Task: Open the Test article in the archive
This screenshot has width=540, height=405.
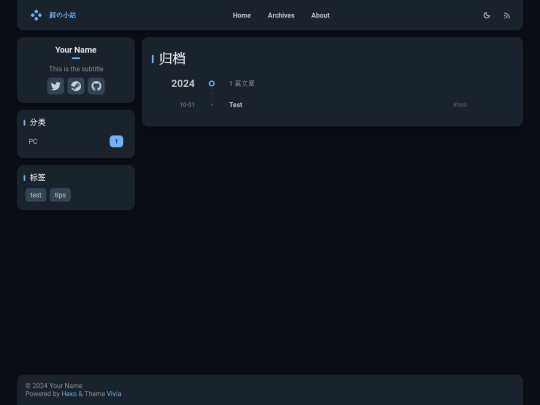Action: (x=236, y=105)
